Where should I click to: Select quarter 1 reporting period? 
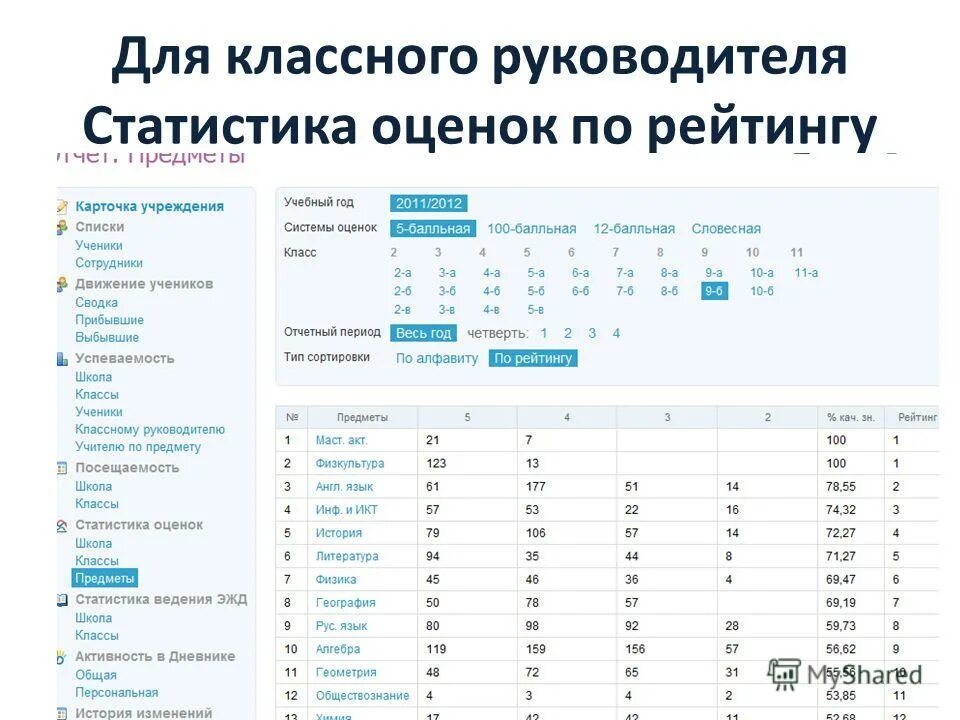click(x=544, y=334)
